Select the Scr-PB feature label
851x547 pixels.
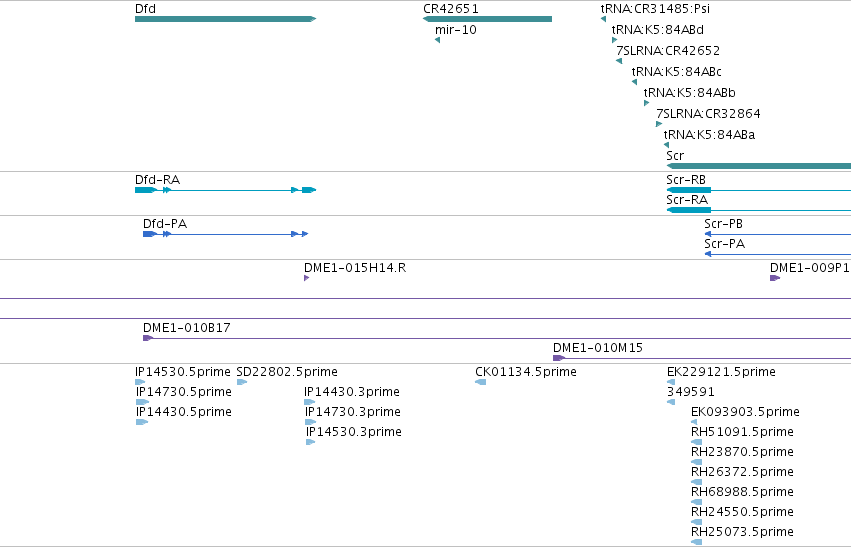tap(723, 224)
